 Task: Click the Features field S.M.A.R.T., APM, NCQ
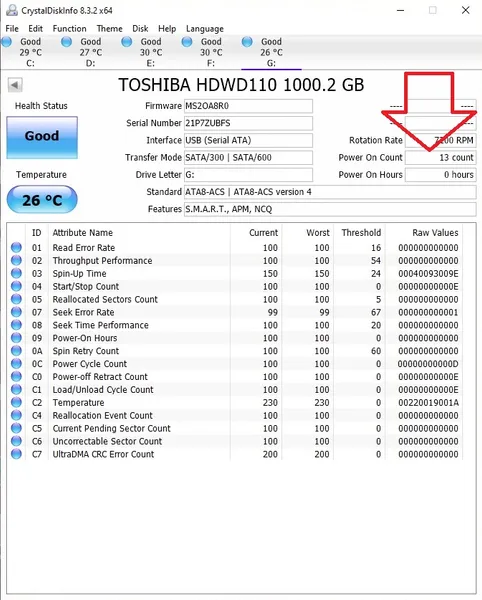(x=330, y=209)
